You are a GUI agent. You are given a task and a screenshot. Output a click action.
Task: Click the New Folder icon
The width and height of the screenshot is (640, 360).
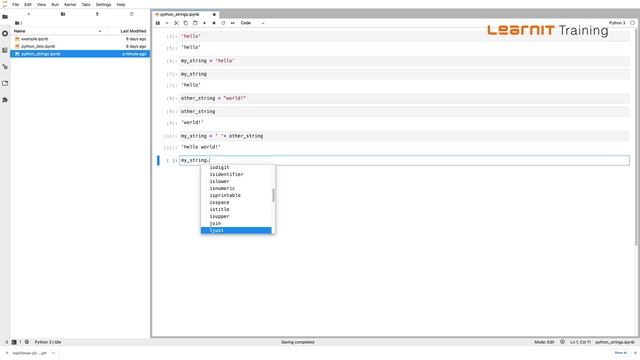tap(63, 14)
